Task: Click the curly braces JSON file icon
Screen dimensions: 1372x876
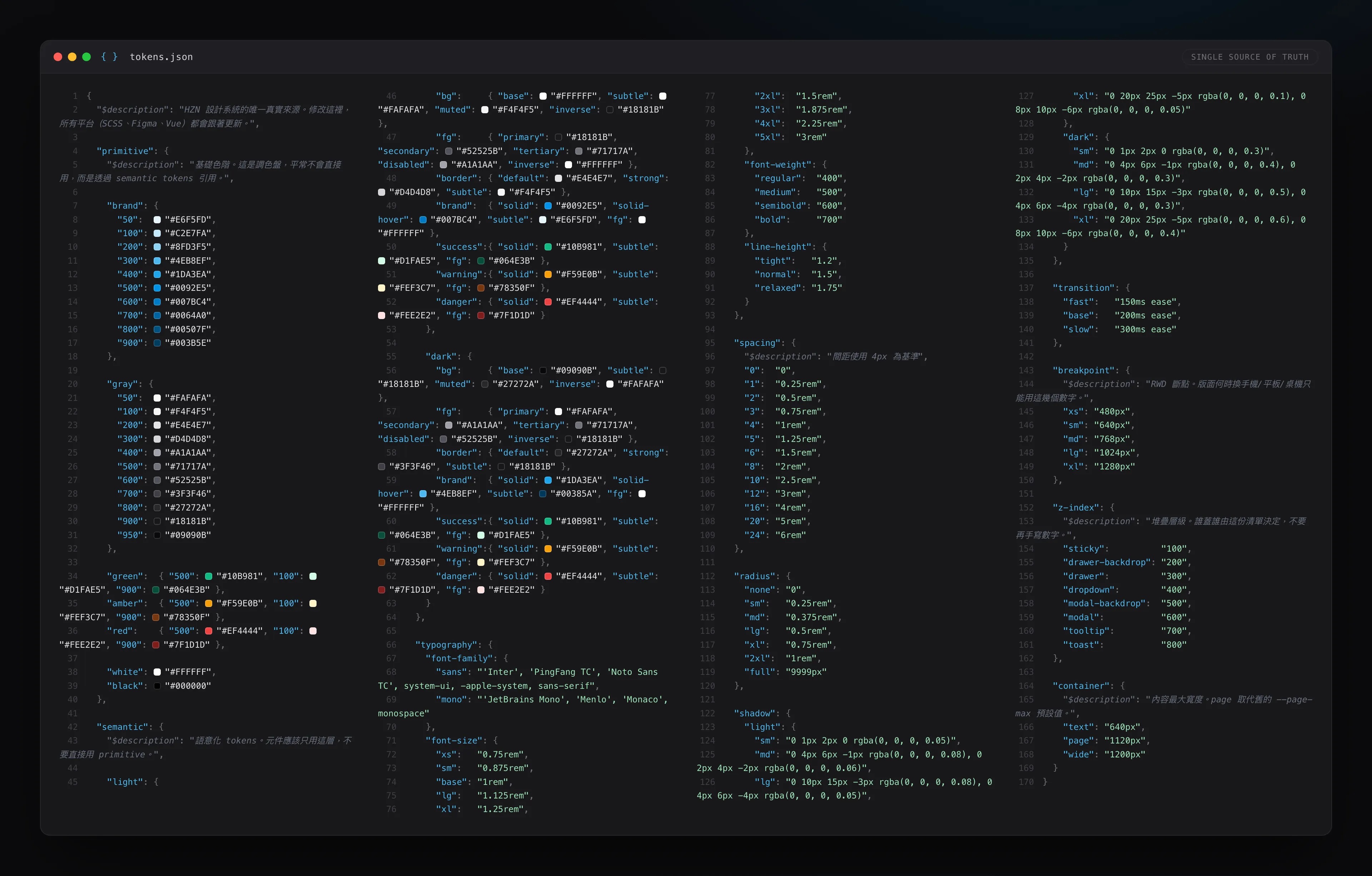Action: coord(109,57)
